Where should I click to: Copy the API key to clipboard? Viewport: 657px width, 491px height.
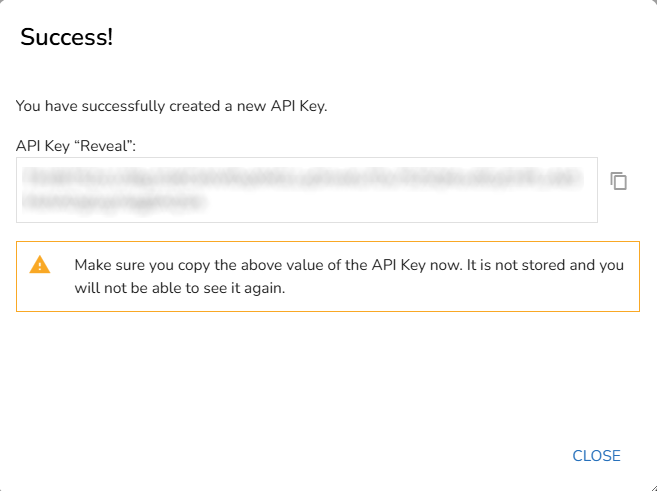click(x=619, y=181)
